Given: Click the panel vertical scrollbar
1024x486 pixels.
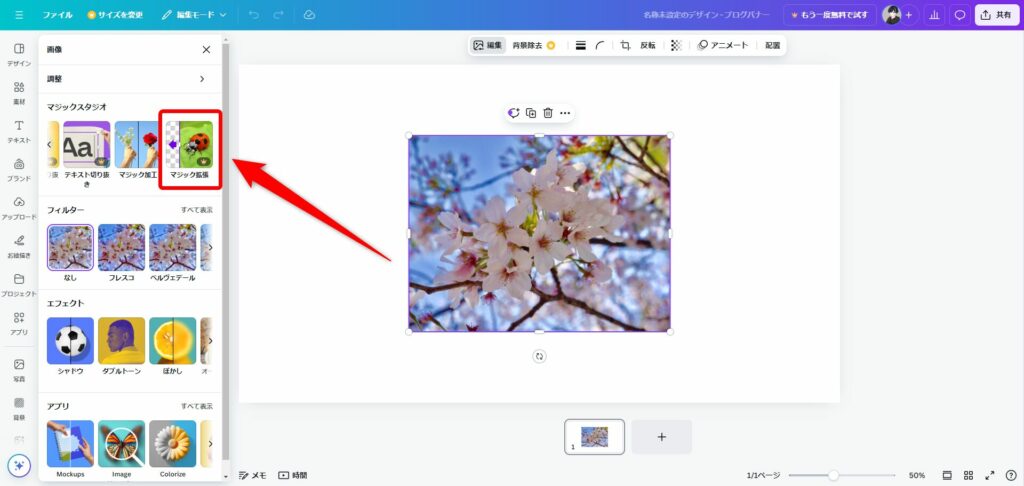Looking at the screenshot, I should 226,251.
